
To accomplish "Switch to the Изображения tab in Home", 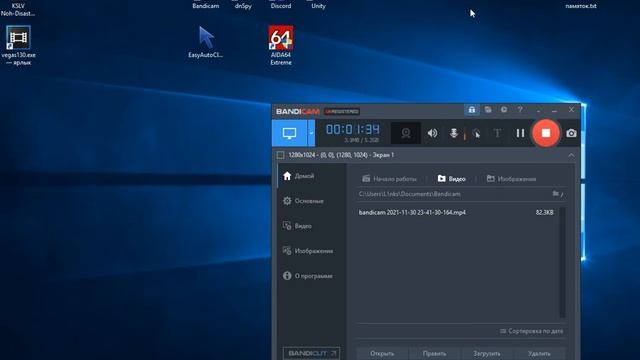I will (511, 179).
